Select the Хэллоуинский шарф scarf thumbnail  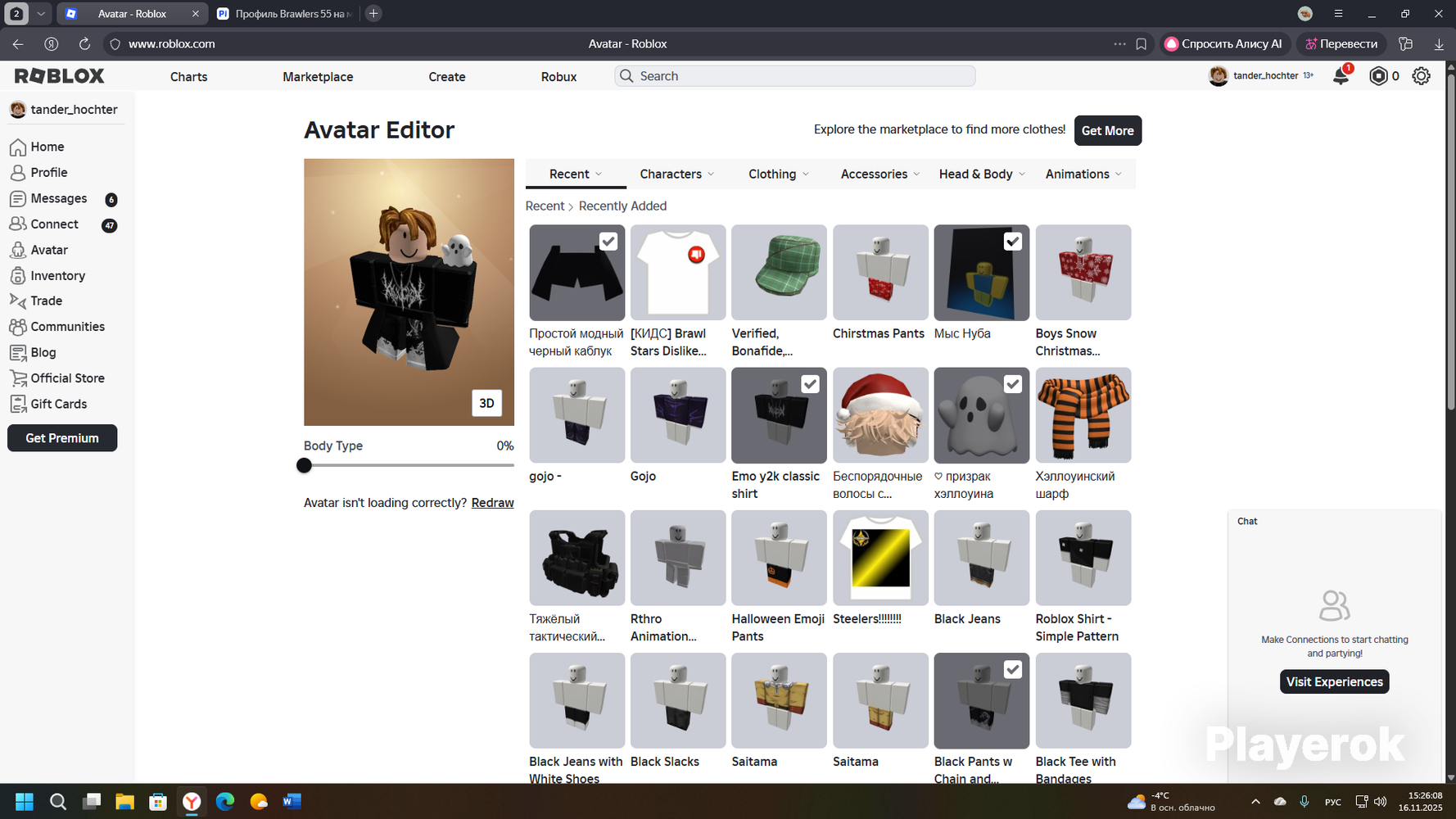pos(1083,415)
